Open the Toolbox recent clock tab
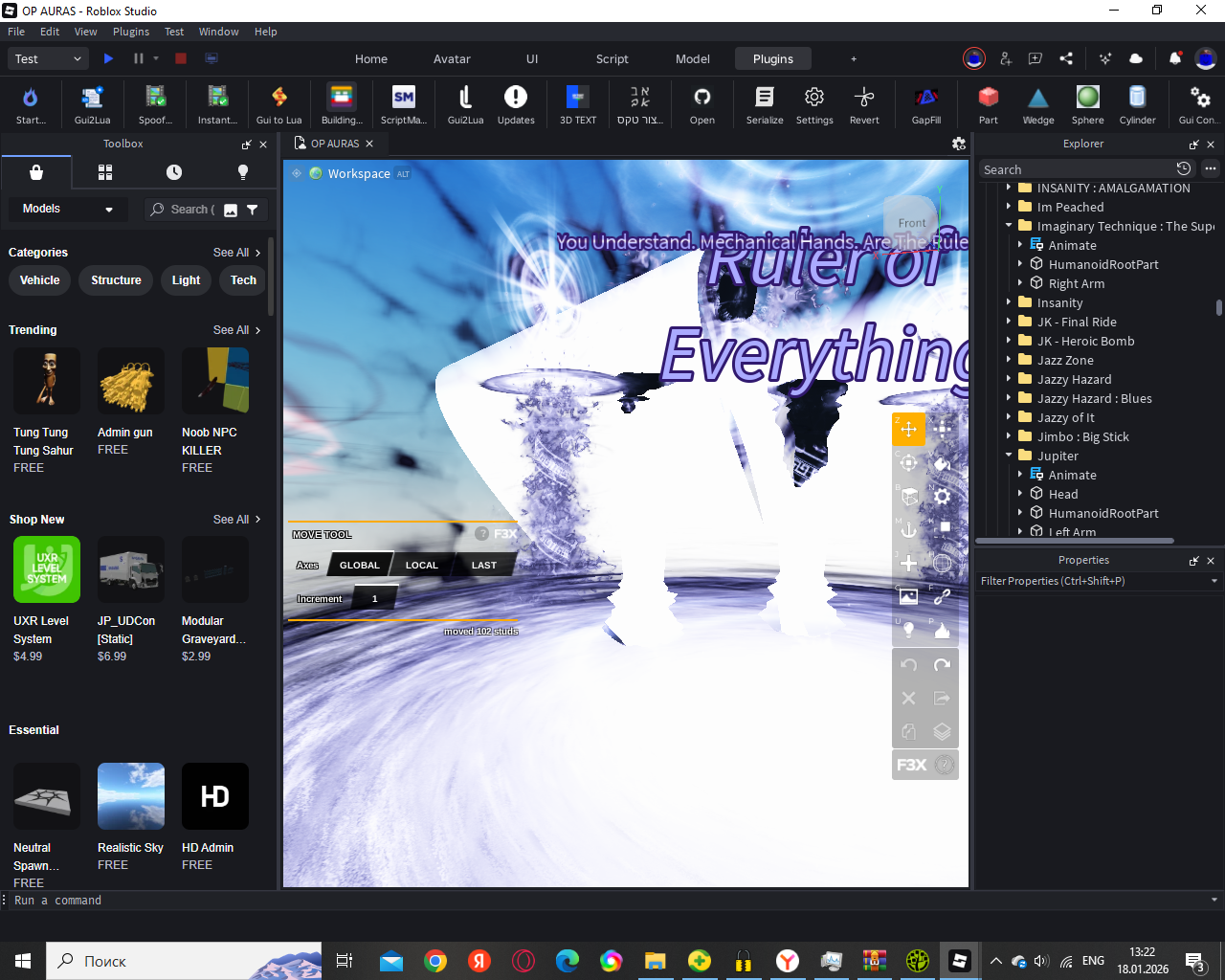Viewport: 1225px width, 980px height. coord(174,172)
